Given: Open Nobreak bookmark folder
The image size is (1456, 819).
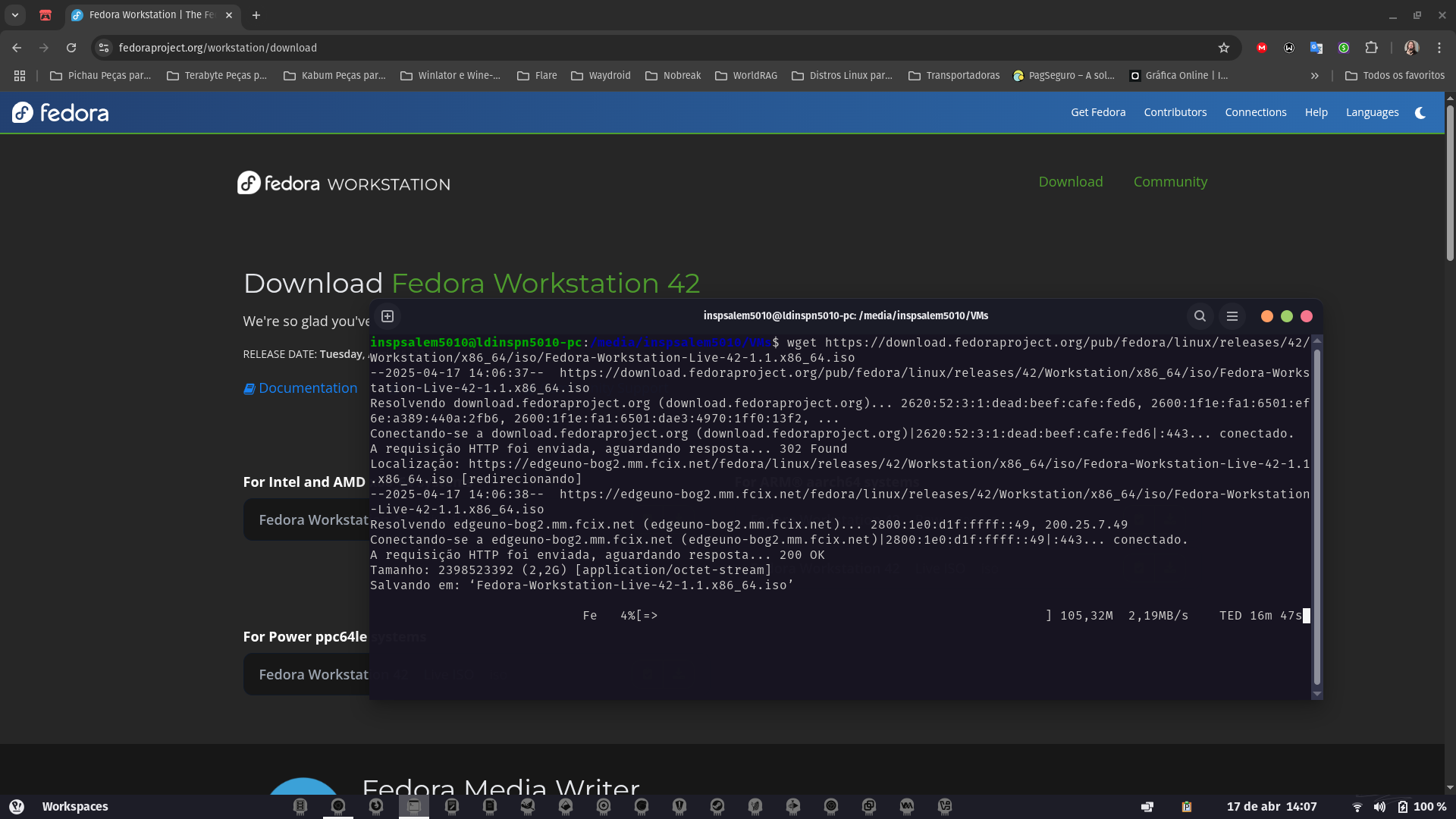Looking at the screenshot, I should pos(673,76).
